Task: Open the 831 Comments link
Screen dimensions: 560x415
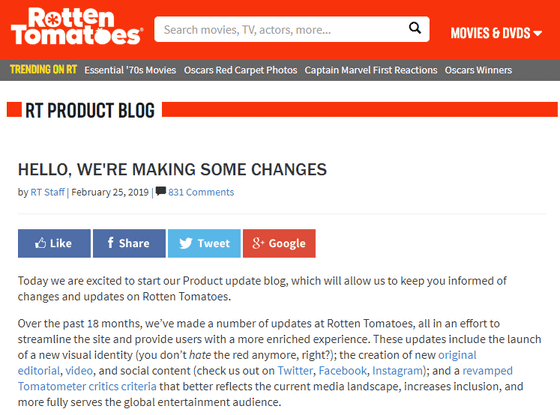Action: (201, 192)
